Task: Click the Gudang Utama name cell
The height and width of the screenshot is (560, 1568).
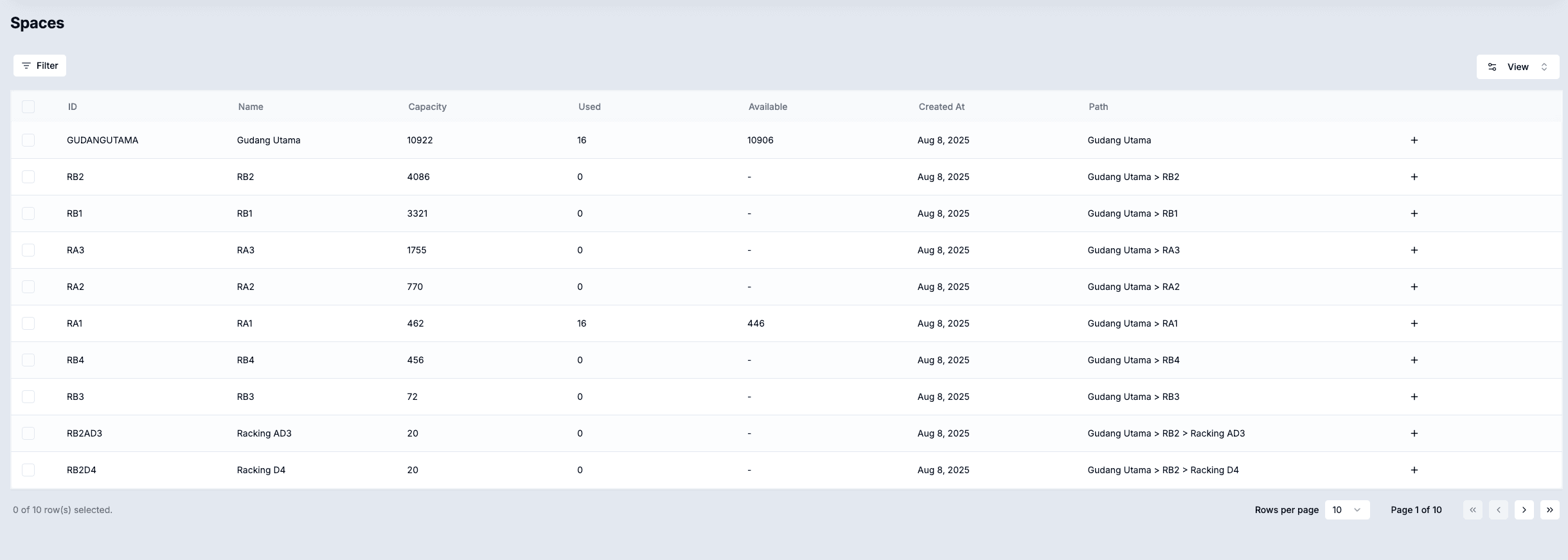Action: [x=269, y=140]
